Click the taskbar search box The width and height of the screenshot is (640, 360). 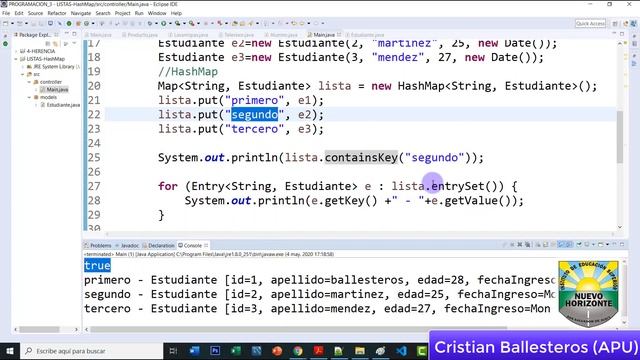[x=91, y=351]
